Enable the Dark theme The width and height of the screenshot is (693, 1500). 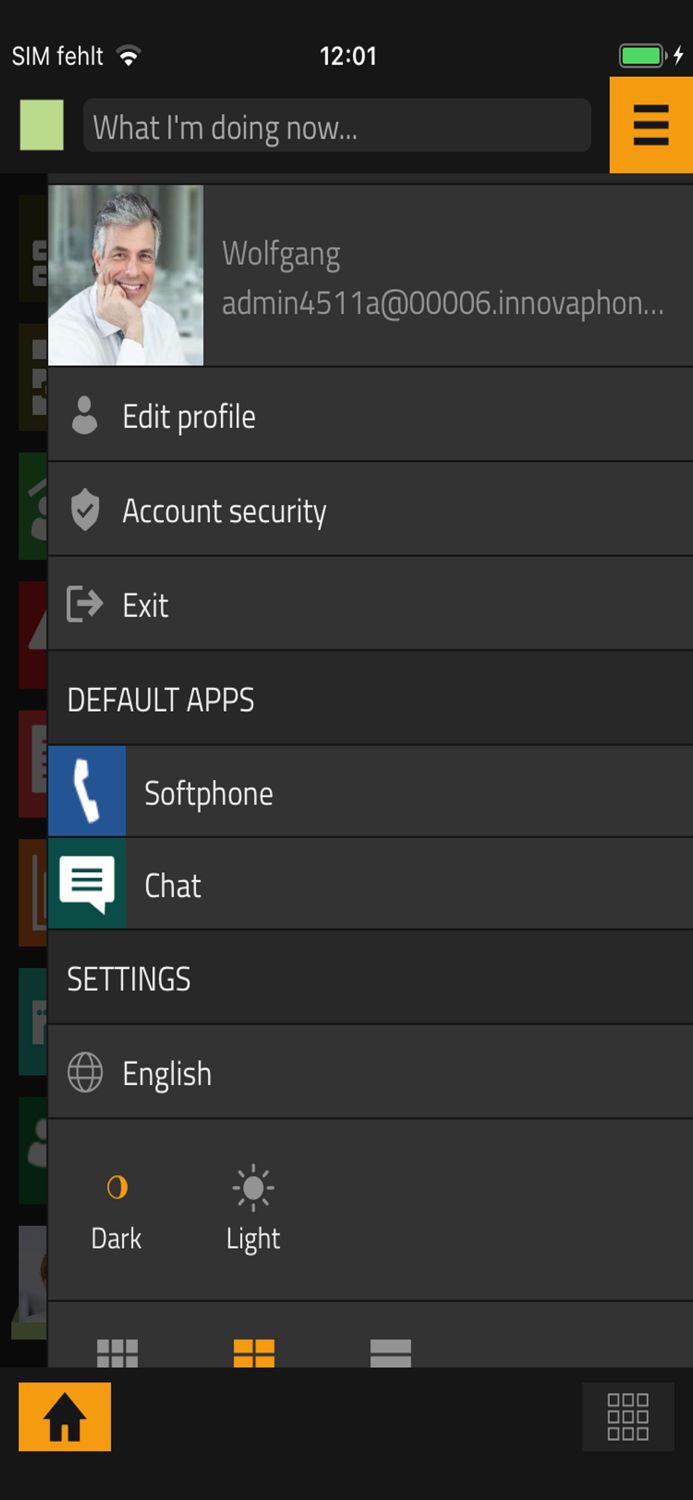(116, 1205)
